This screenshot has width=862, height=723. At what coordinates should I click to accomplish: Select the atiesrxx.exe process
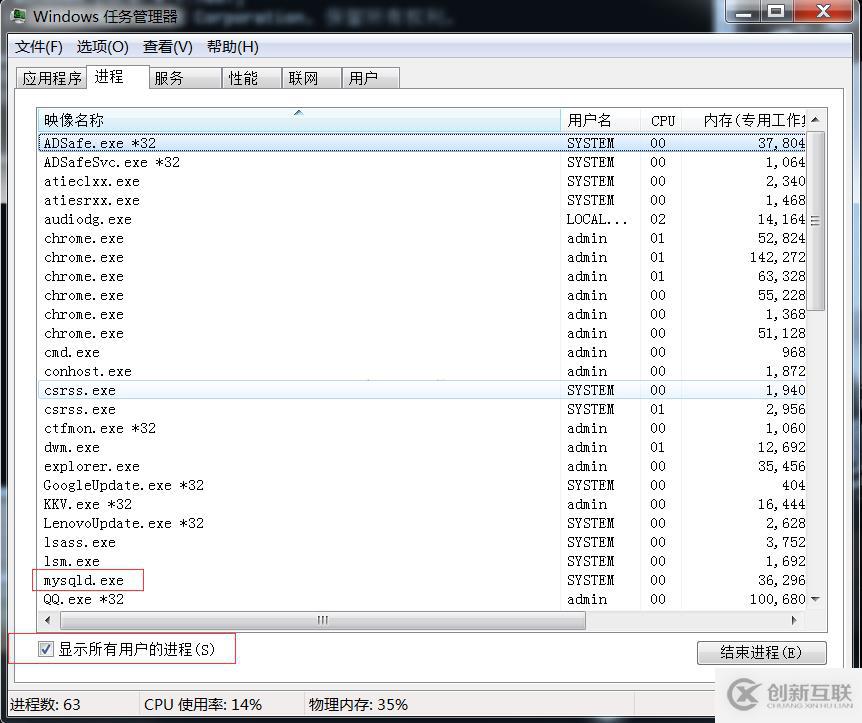tap(422, 200)
